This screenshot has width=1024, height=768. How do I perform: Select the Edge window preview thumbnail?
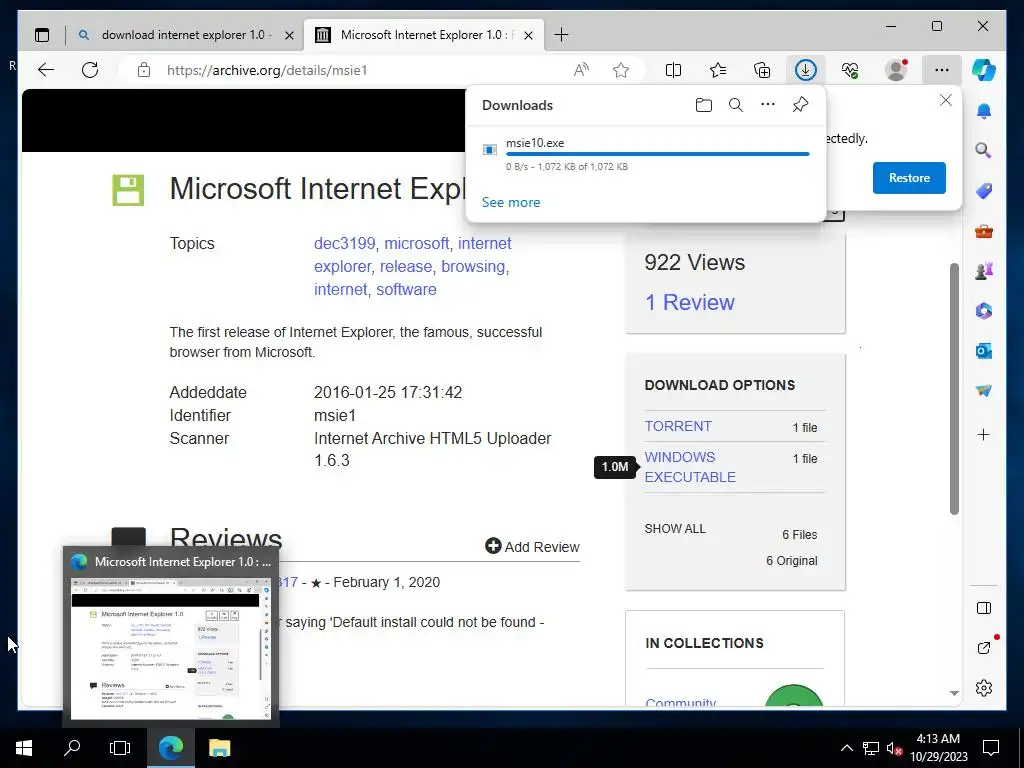pos(171,648)
